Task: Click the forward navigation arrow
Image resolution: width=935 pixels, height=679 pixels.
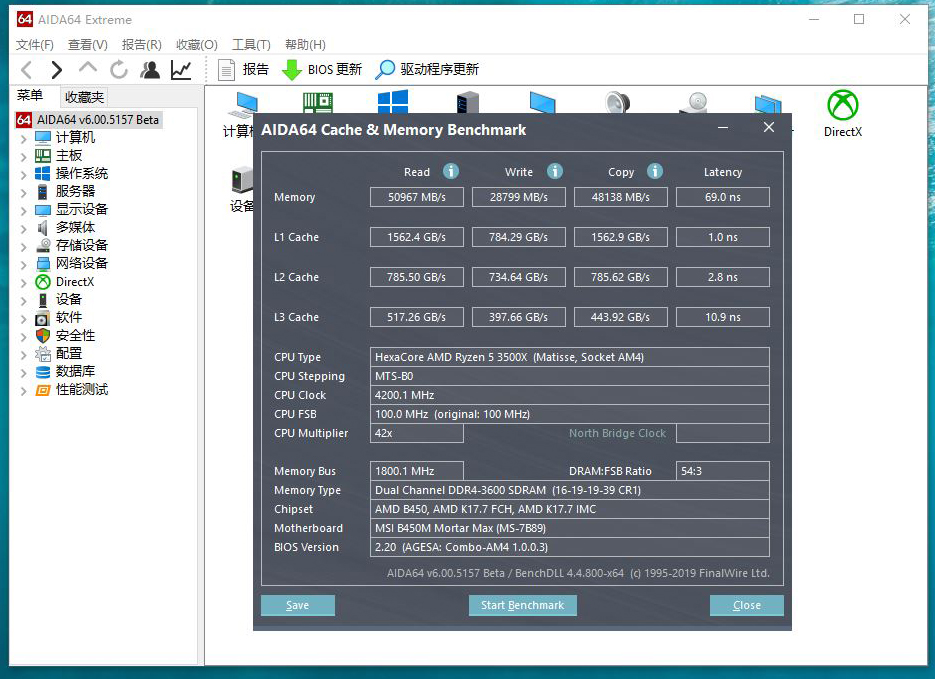Action: pos(57,69)
